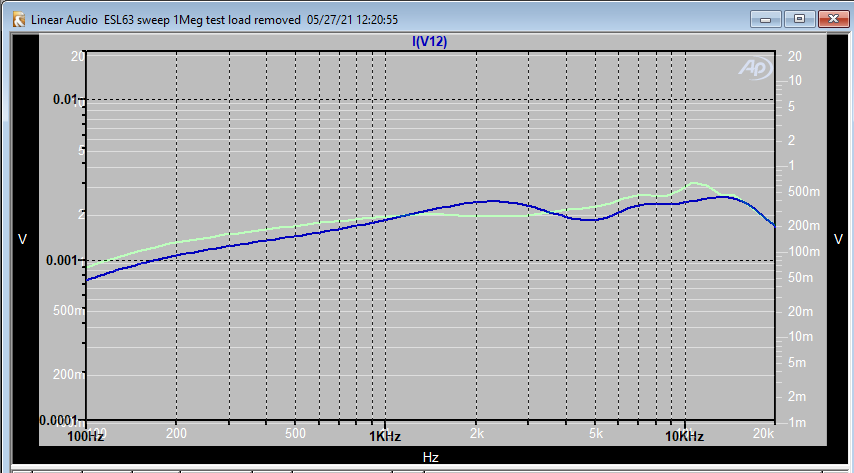Viewport: 854px width, 473px height.
Task: Maximize the plot window
Action: click(x=799, y=19)
